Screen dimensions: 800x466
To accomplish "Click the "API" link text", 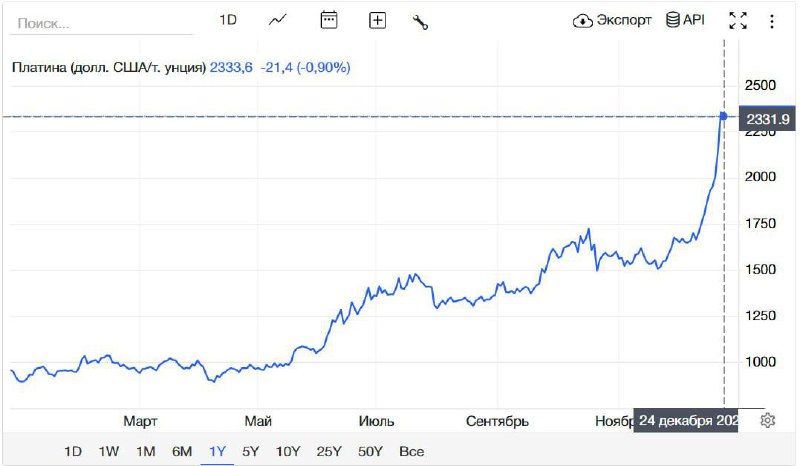I will pos(694,20).
